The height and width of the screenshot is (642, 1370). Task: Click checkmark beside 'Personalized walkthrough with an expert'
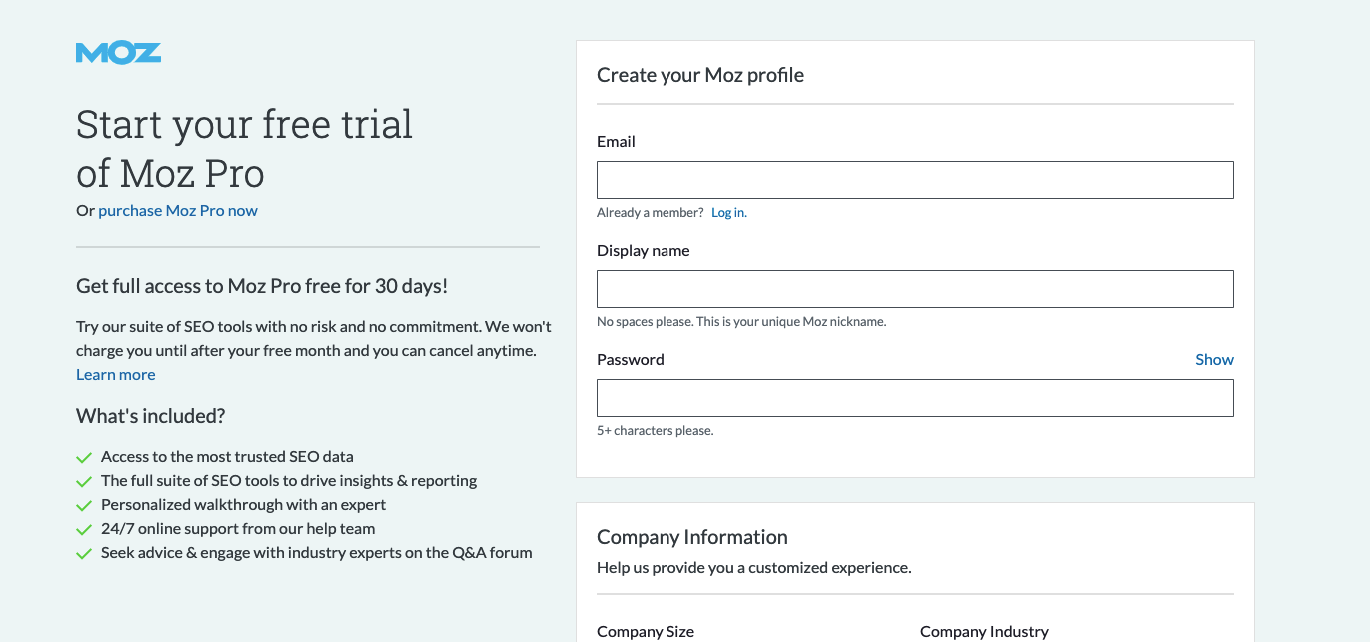click(84, 506)
